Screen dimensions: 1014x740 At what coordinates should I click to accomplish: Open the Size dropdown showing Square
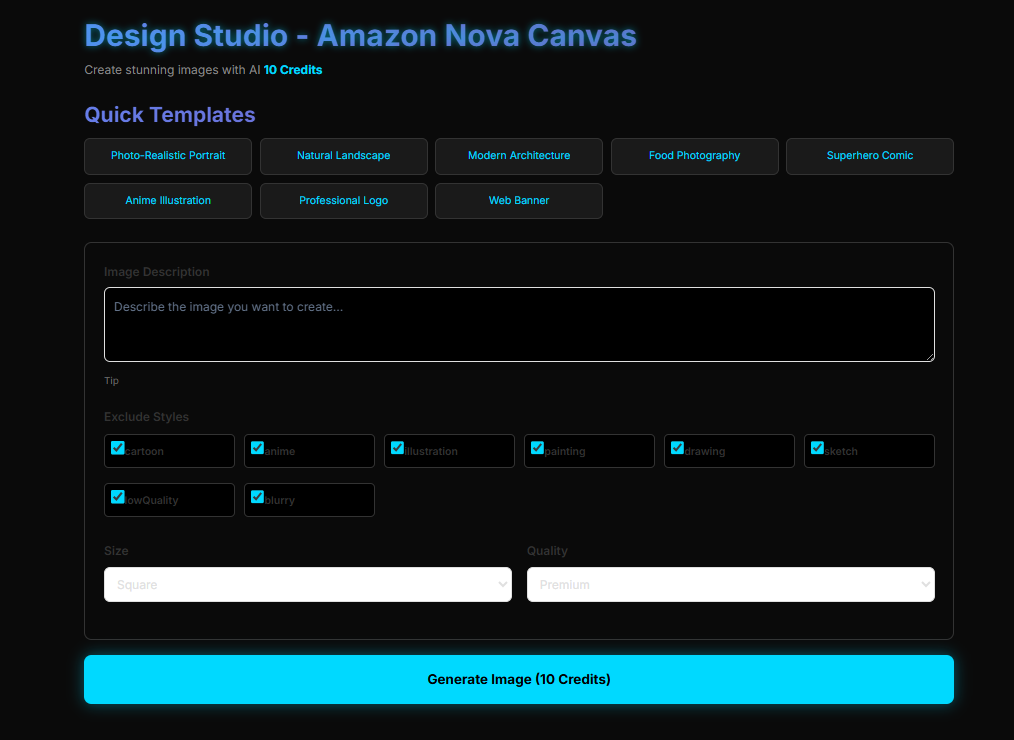pos(308,585)
